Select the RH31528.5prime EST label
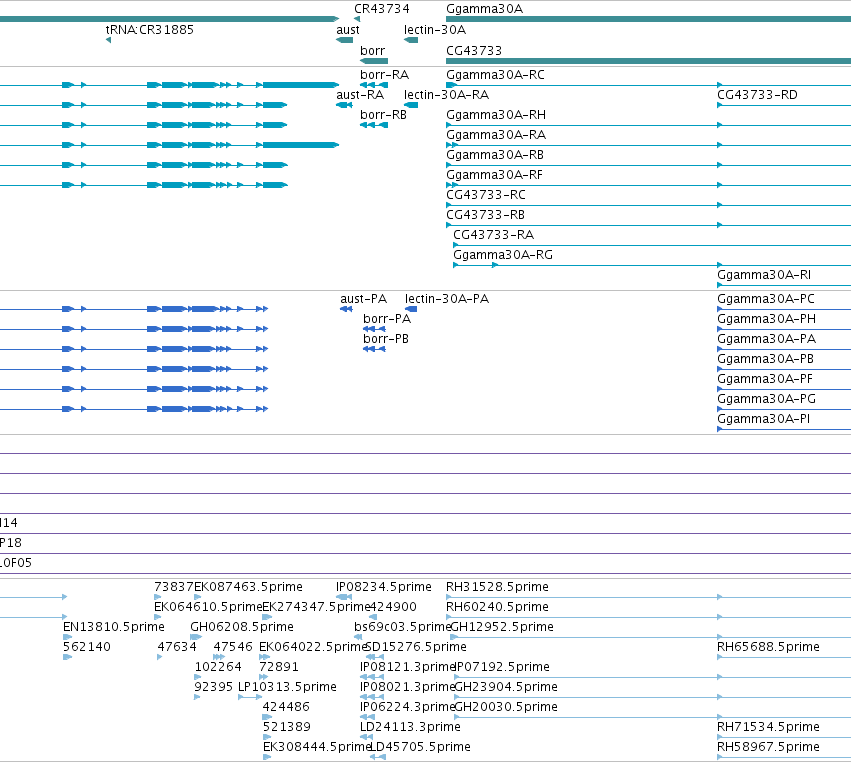 497,587
